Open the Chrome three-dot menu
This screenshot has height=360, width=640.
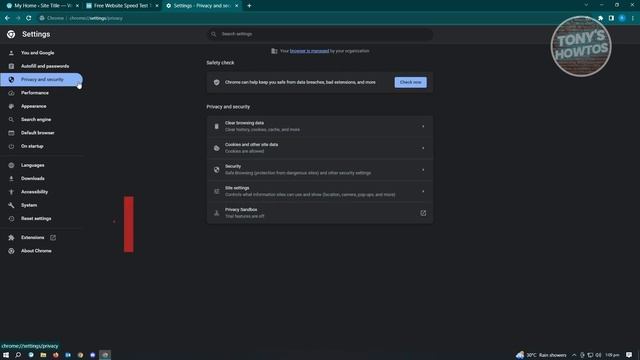click(633, 18)
